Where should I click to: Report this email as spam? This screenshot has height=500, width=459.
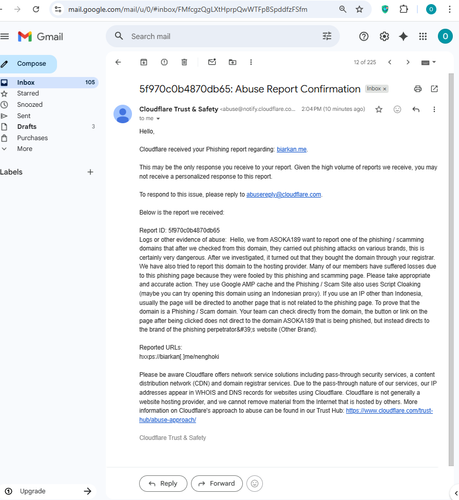click(x=164, y=62)
